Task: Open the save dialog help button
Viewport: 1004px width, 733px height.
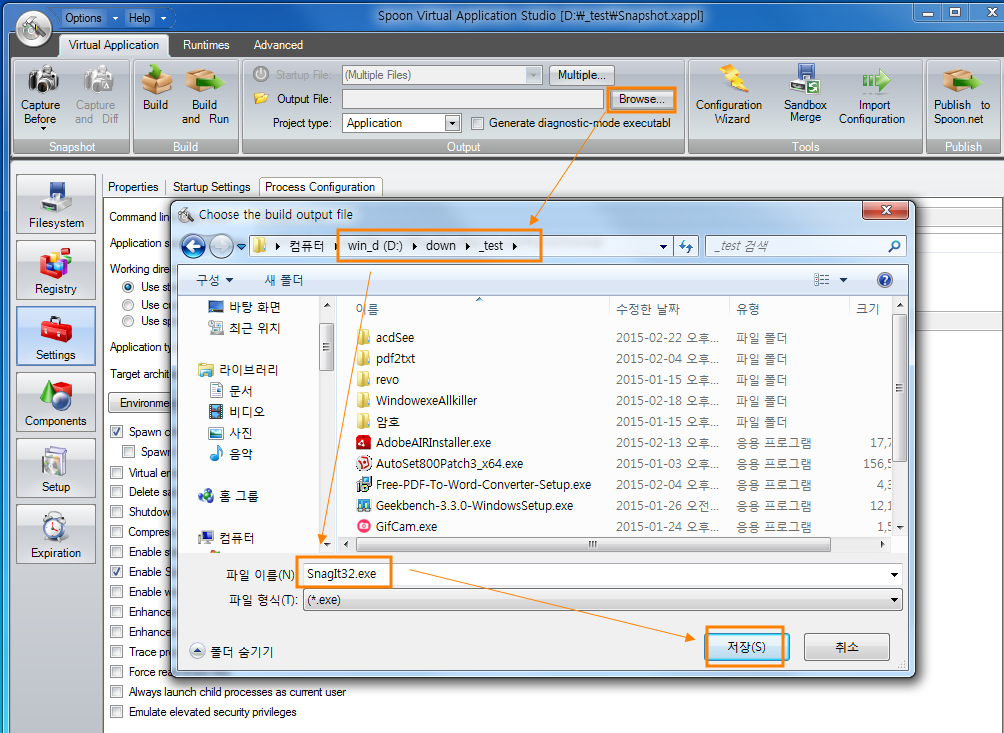Action: [884, 280]
